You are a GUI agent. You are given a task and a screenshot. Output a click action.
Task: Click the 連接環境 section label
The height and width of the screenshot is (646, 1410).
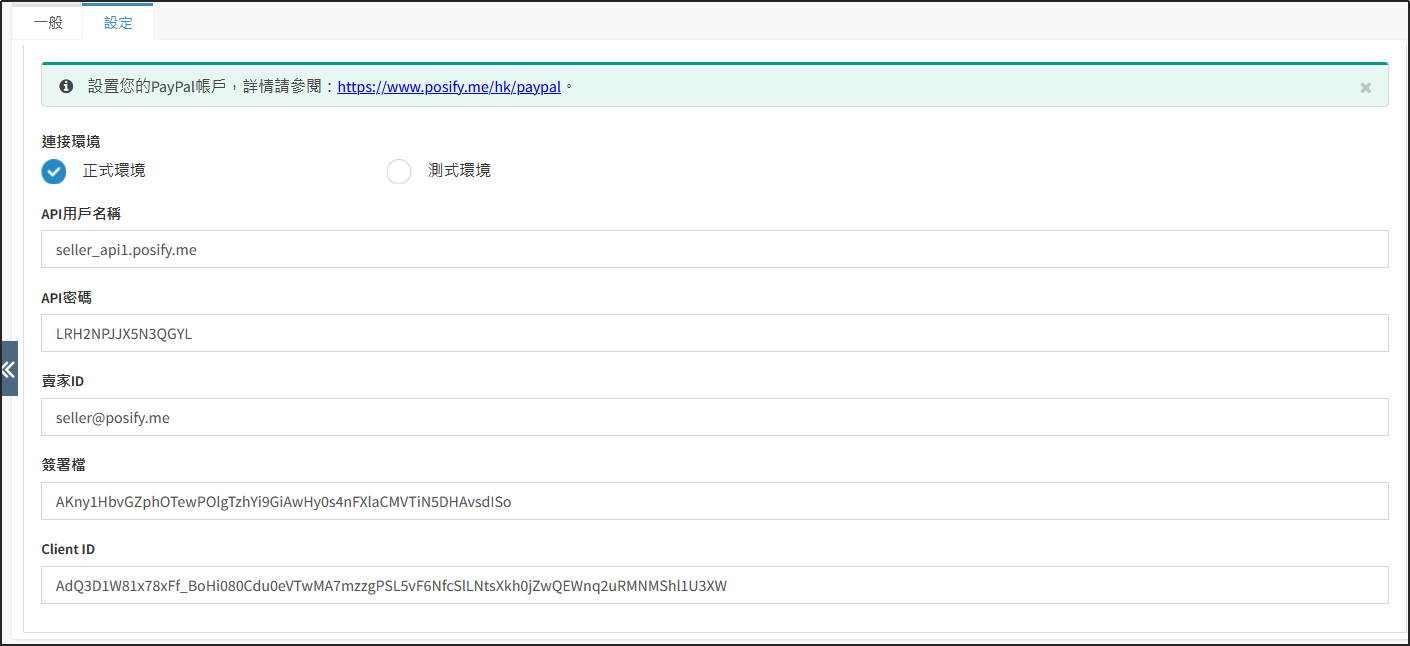pyautogui.click(x=70, y=142)
